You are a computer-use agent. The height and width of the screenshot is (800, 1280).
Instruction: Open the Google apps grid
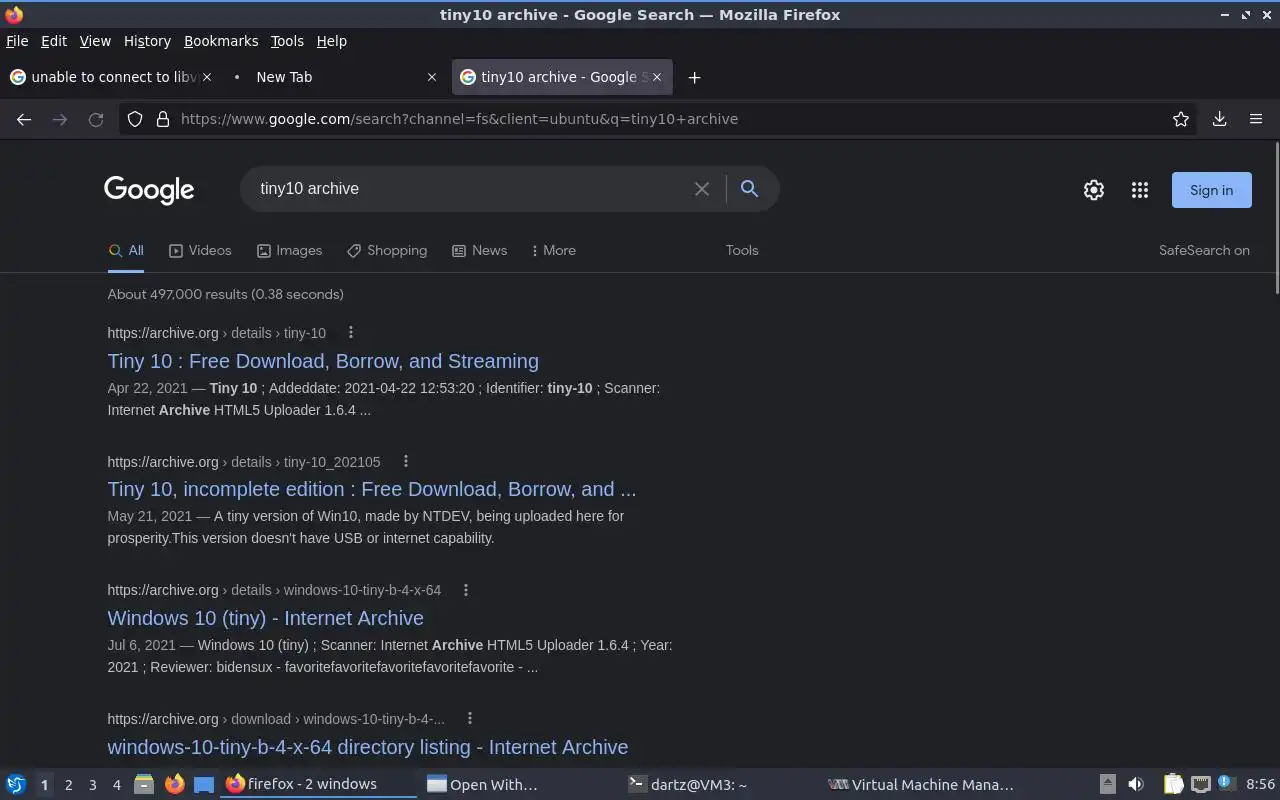click(1140, 190)
